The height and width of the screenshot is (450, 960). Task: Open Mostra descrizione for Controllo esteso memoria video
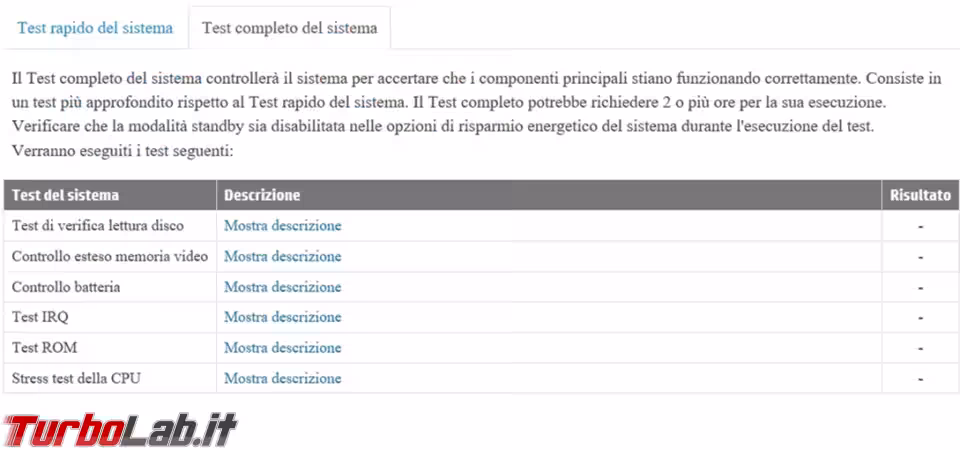[282, 257]
